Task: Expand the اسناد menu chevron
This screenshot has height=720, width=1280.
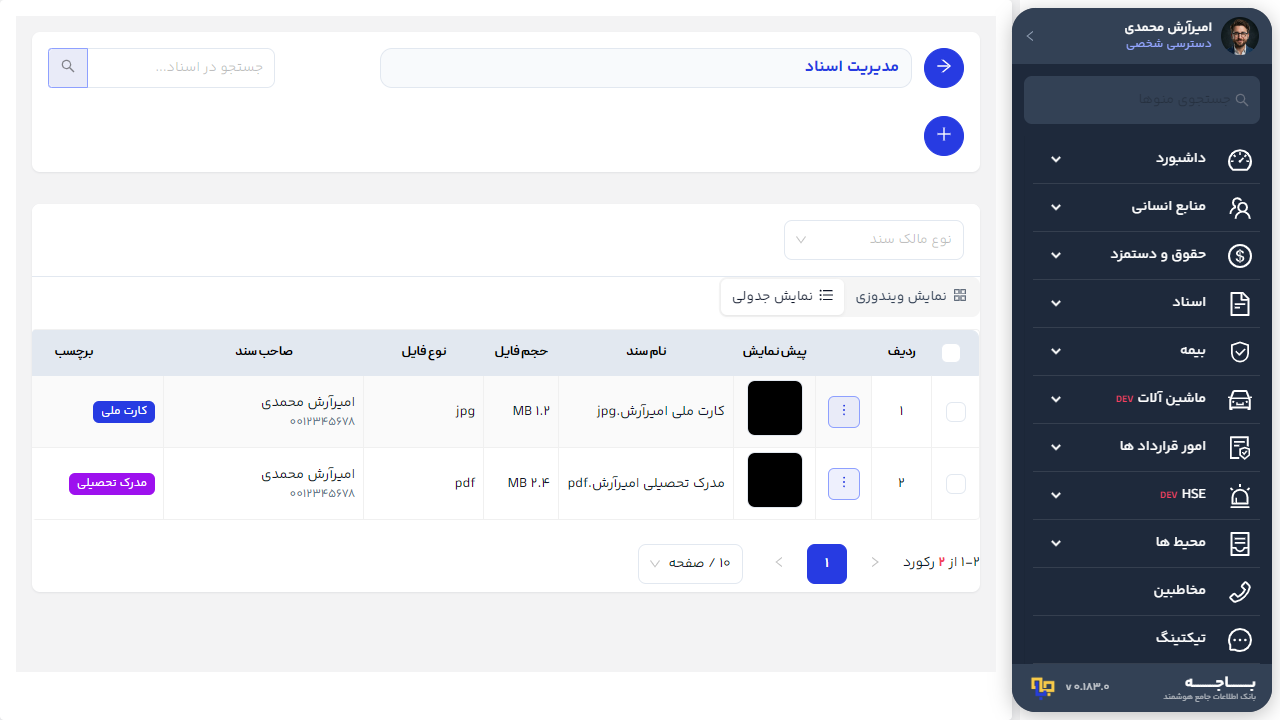Action: (x=1056, y=304)
